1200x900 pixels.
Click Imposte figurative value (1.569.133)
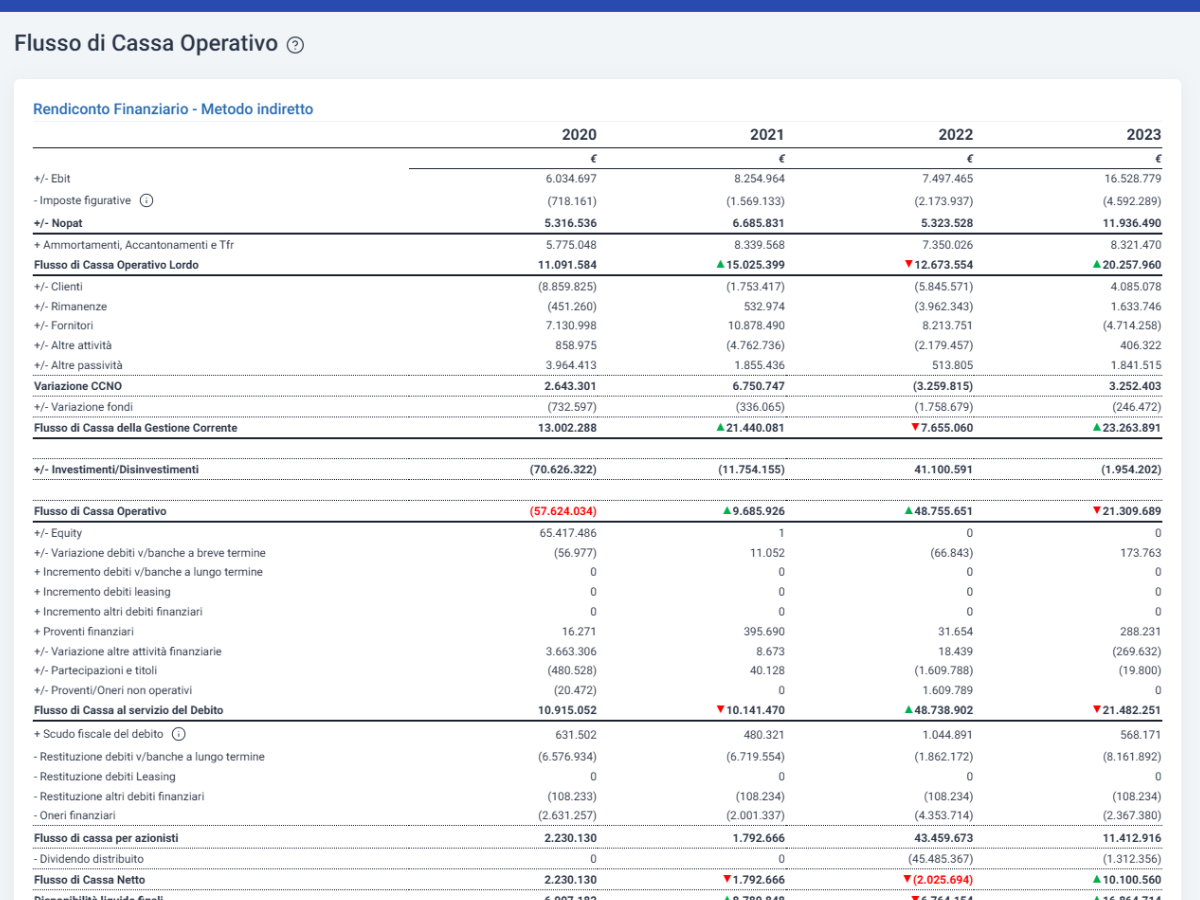click(x=754, y=201)
